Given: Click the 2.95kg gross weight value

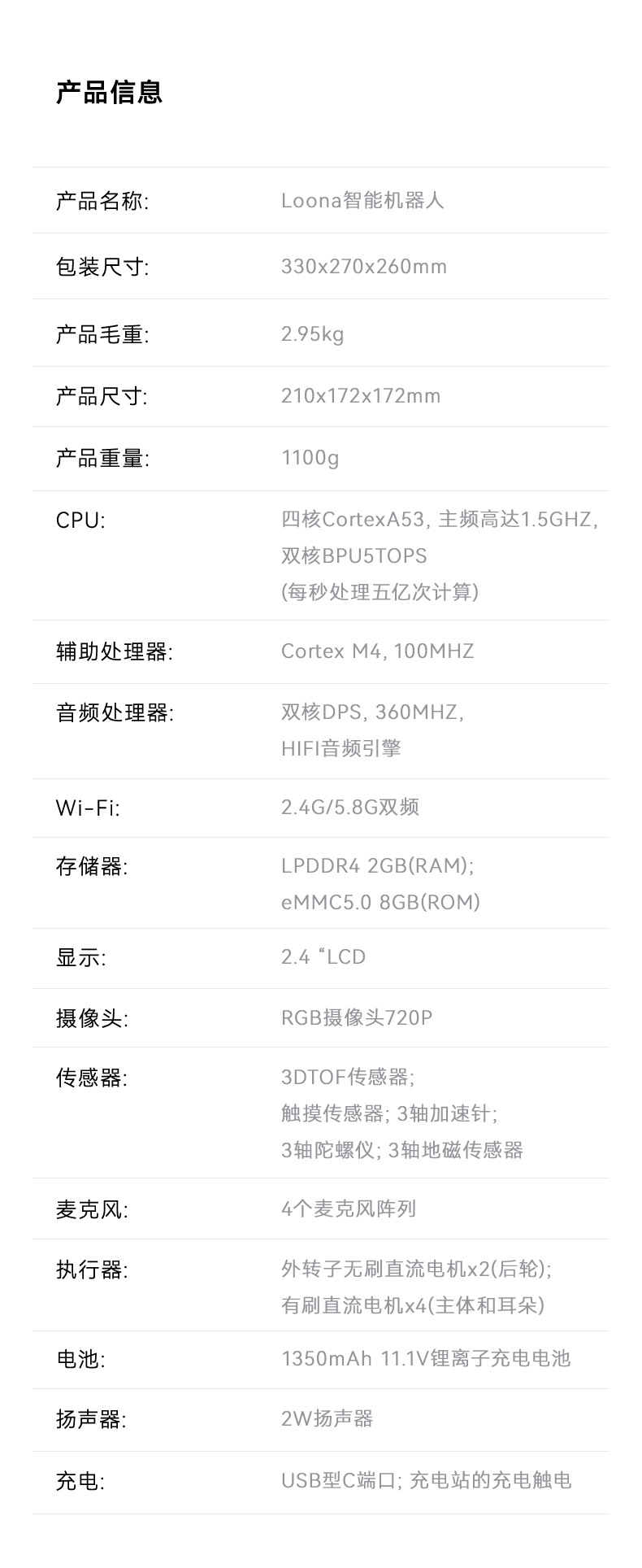Looking at the screenshot, I should 313,334.
